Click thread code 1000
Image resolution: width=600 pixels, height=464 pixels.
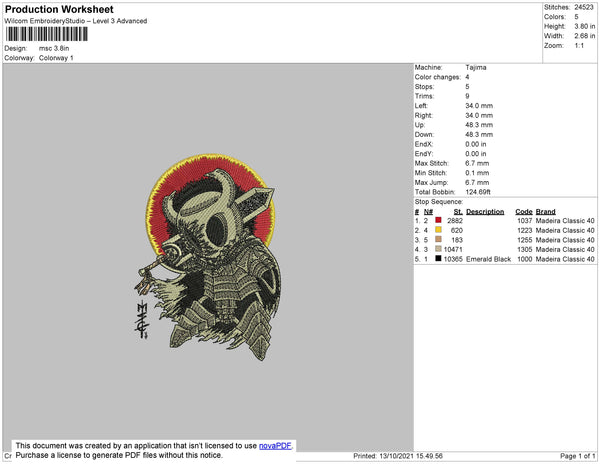pyautogui.click(x=525, y=259)
